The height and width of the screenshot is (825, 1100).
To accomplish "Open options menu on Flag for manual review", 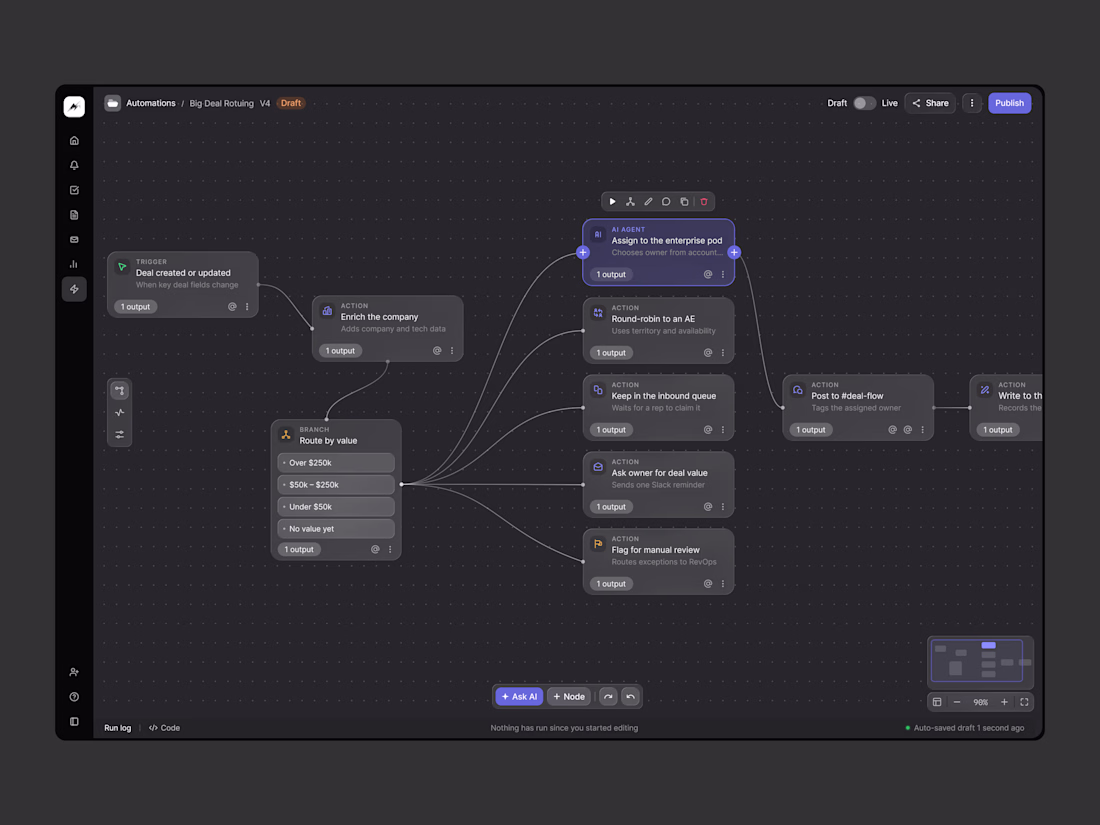I will click(x=723, y=584).
